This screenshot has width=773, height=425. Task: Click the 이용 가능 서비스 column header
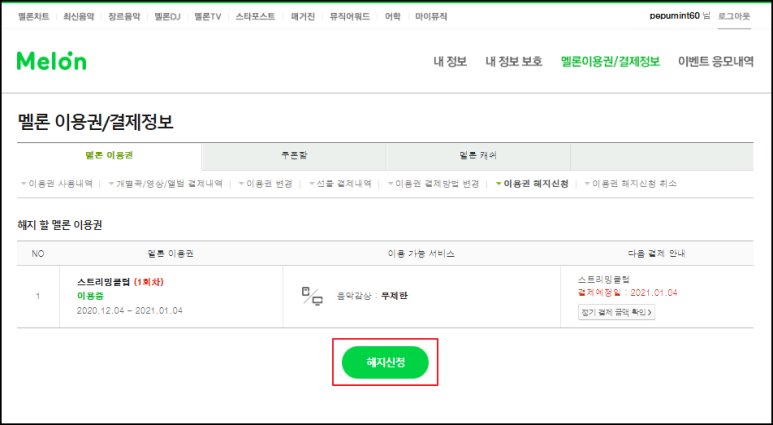click(421, 253)
